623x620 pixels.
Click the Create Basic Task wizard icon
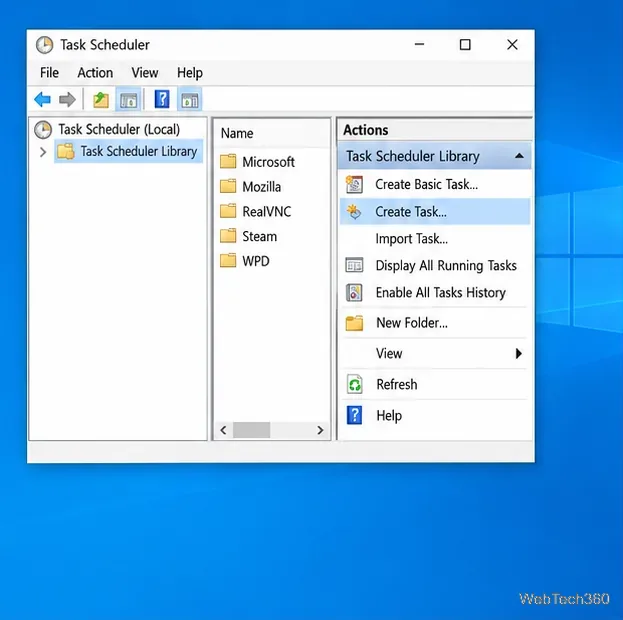(354, 184)
